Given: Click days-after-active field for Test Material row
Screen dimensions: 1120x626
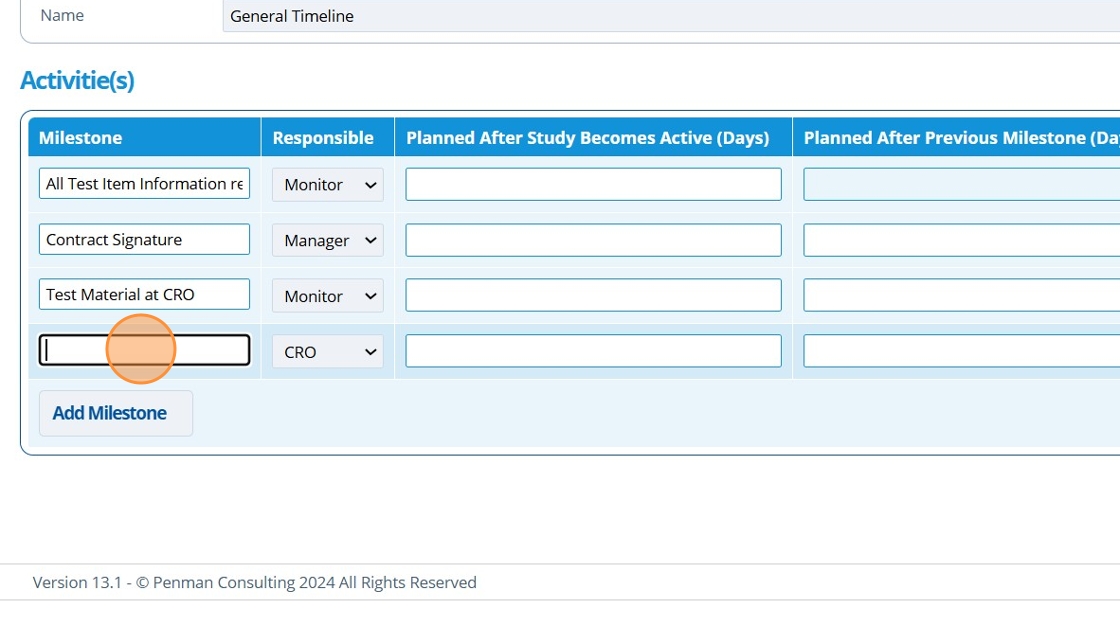Looking at the screenshot, I should 593,295.
